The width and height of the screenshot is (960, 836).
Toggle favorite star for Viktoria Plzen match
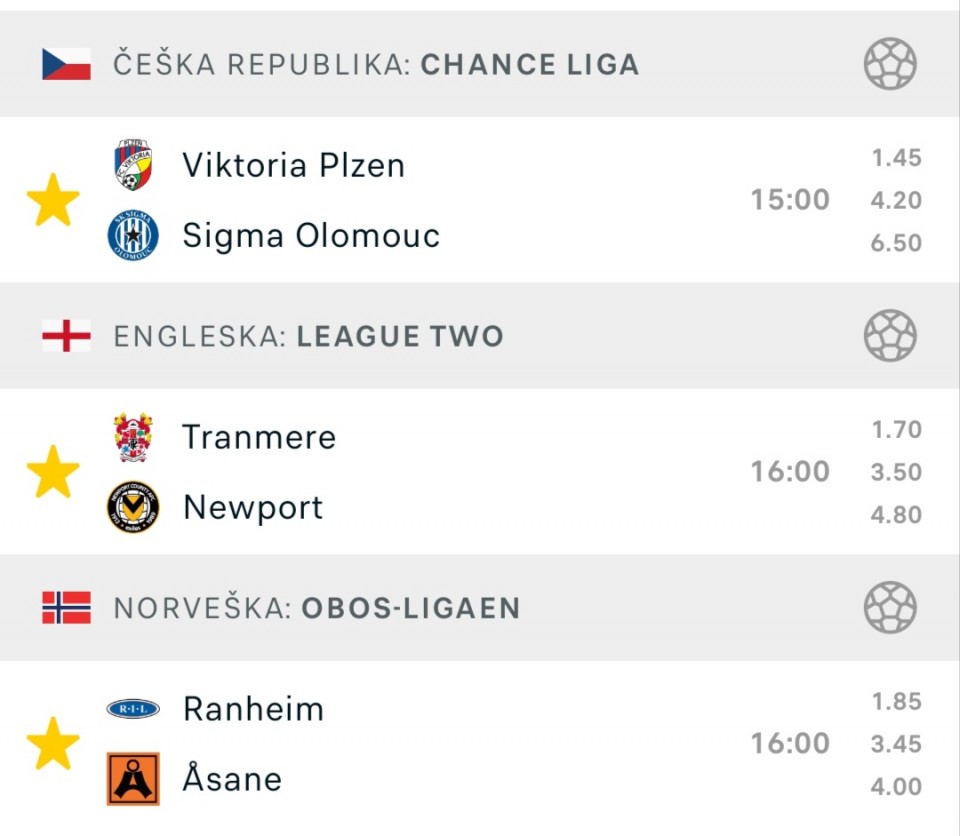tap(53, 200)
